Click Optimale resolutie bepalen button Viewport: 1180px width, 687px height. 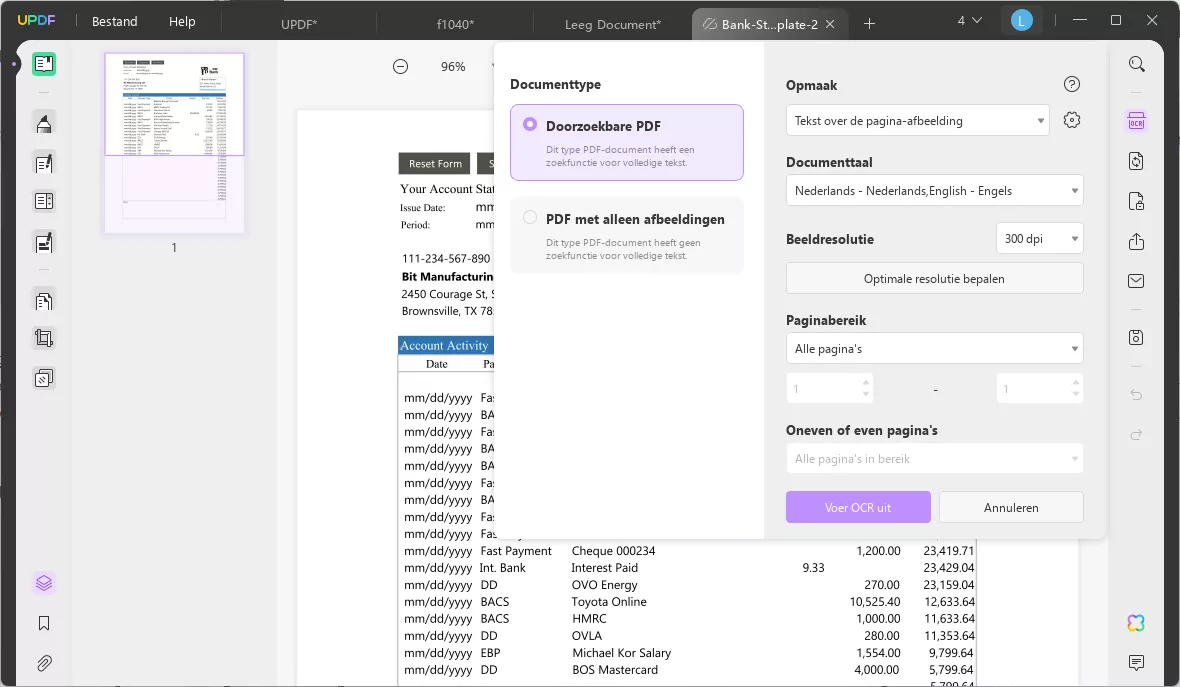[x=935, y=278]
